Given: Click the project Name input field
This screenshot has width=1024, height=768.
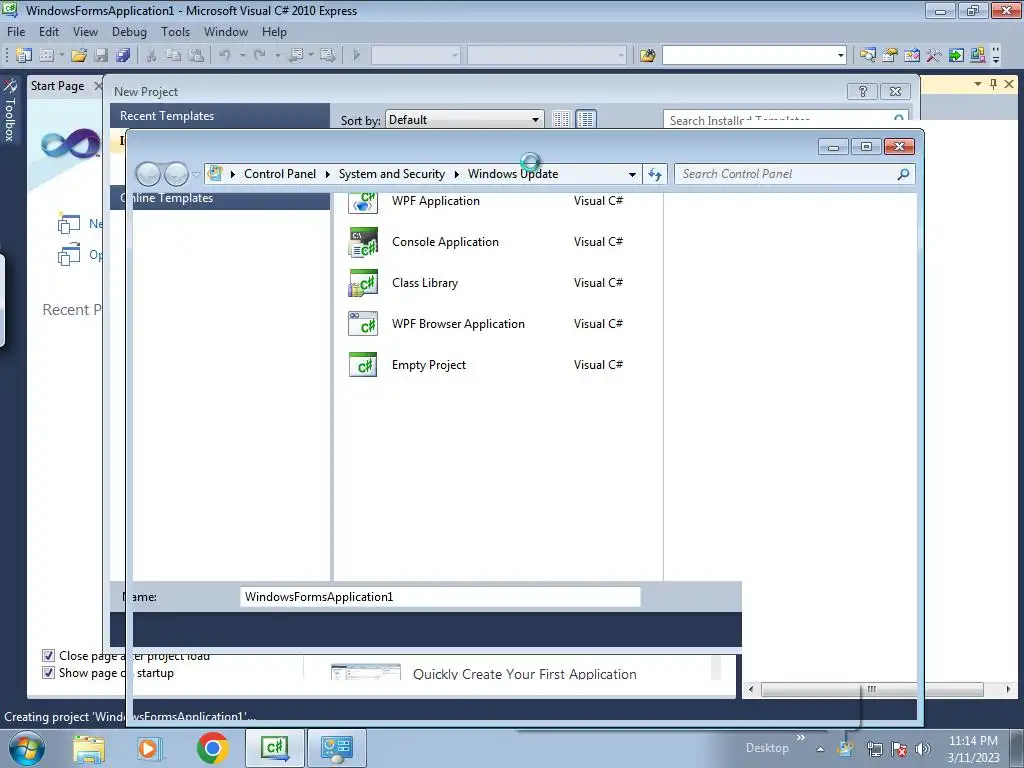Looking at the screenshot, I should tap(440, 596).
